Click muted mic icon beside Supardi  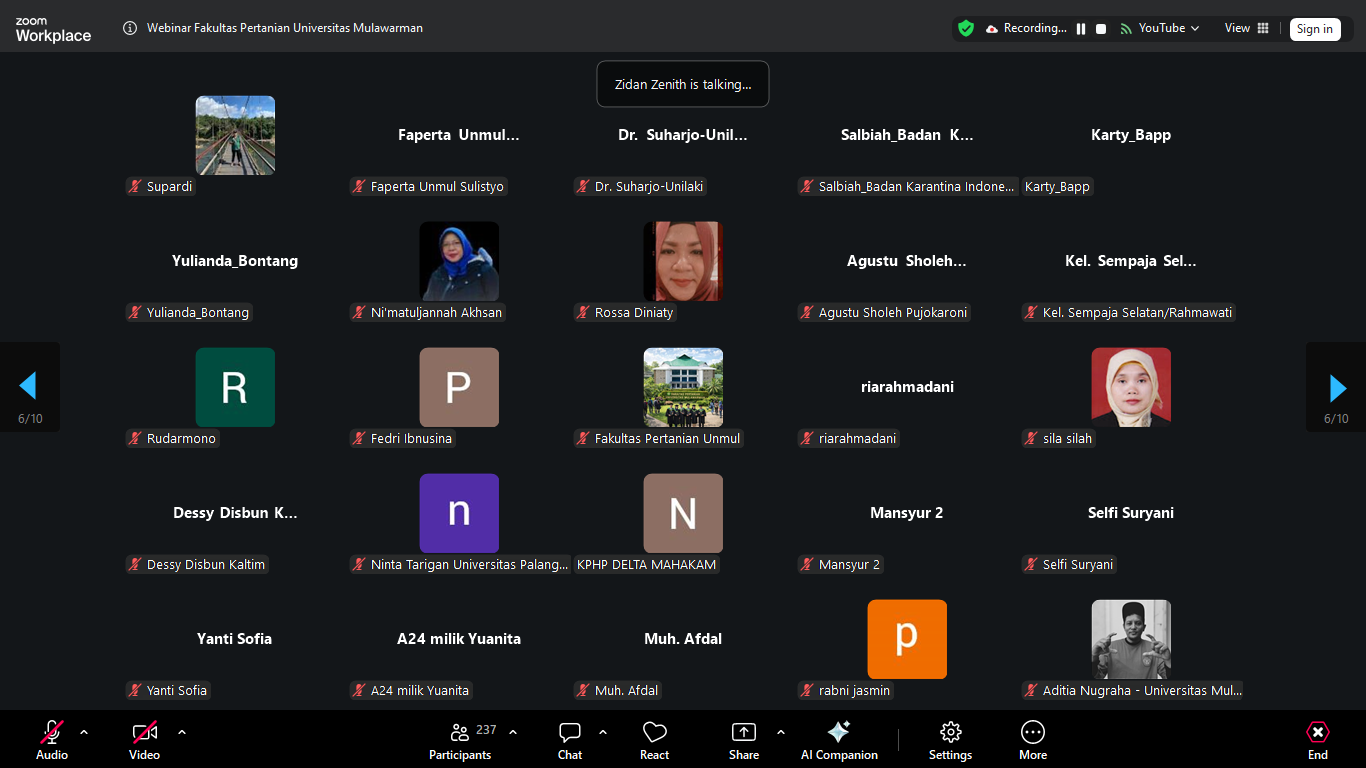(x=134, y=186)
